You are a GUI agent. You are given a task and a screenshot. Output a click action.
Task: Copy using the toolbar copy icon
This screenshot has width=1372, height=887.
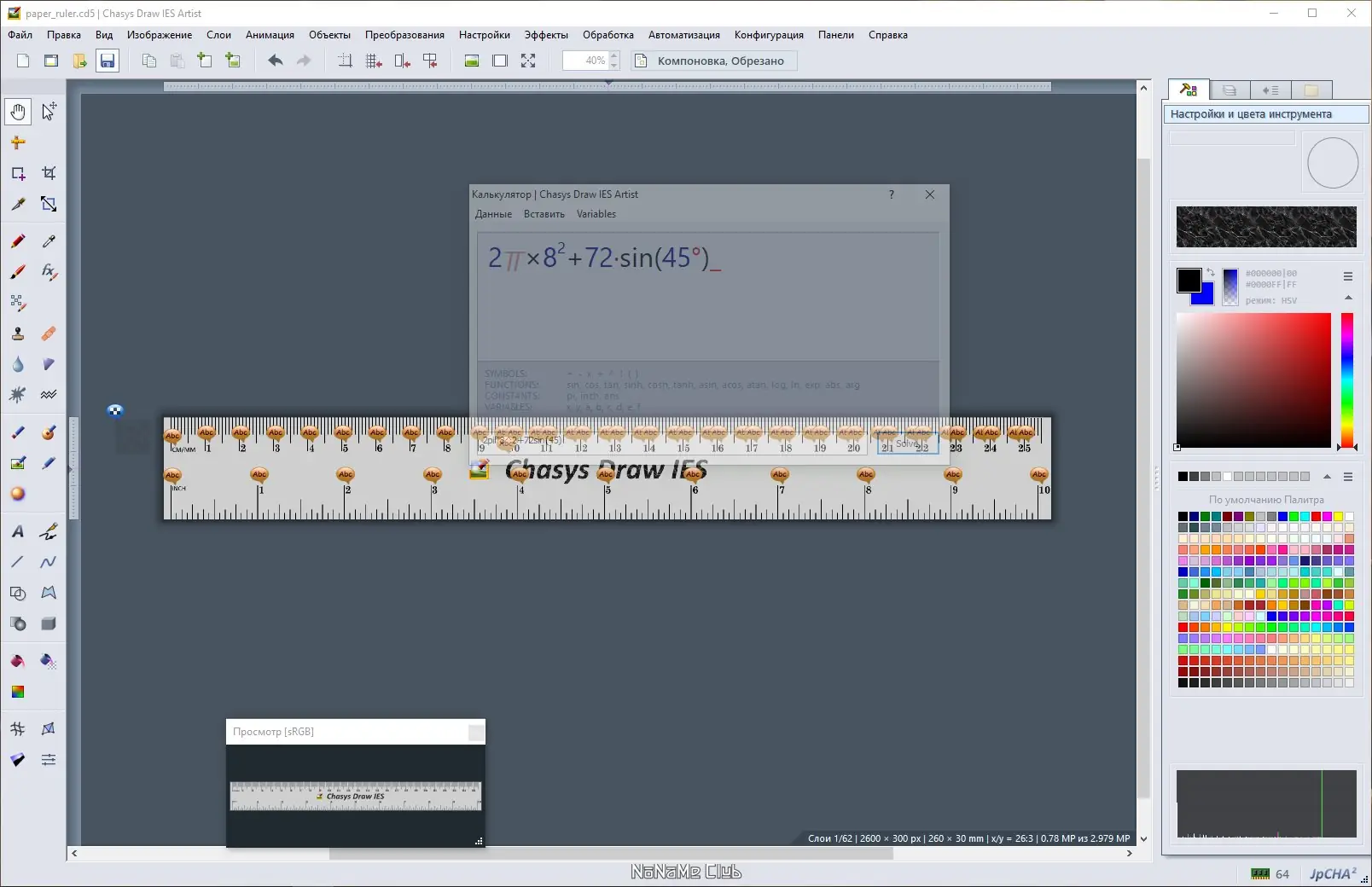point(149,61)
